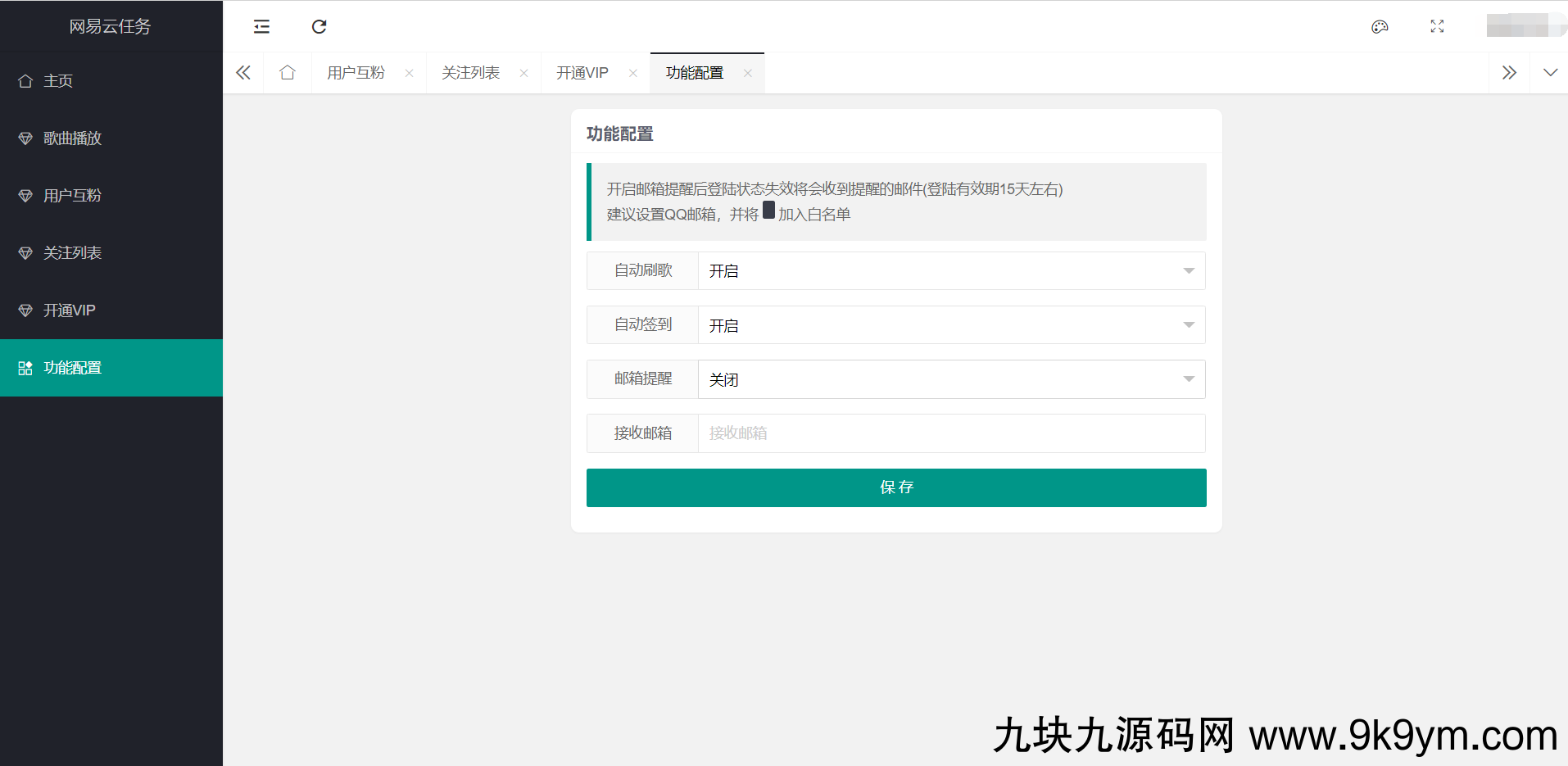This screenshot has width=1568, height=766.
Task: Select the 歌曲播放 icon in the sidebar
Action: tap(25, 138)
